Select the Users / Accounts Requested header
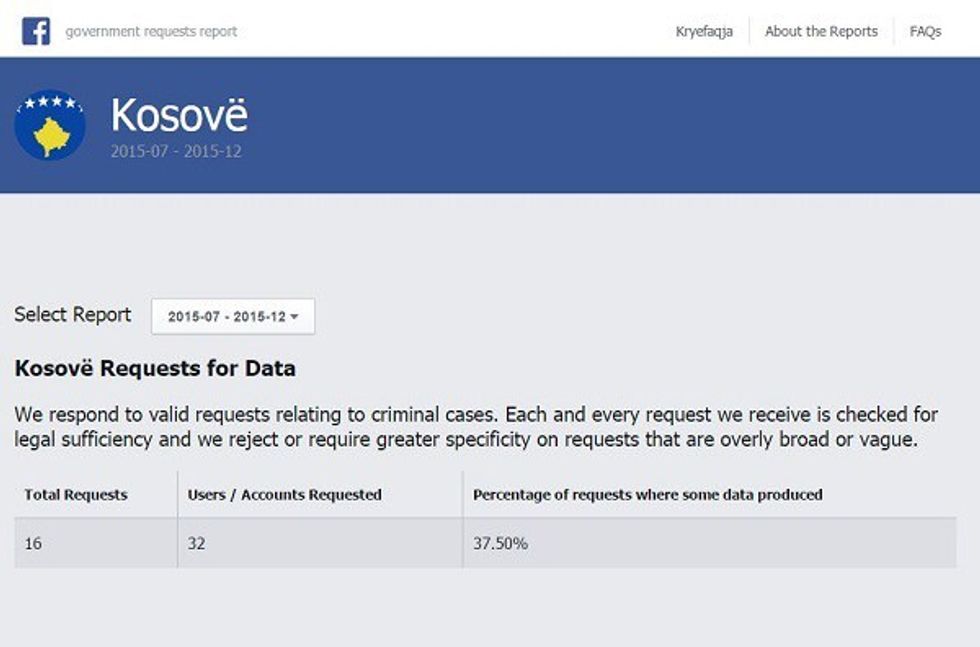Viewport: 980px width, 647px height. point(284,494)
